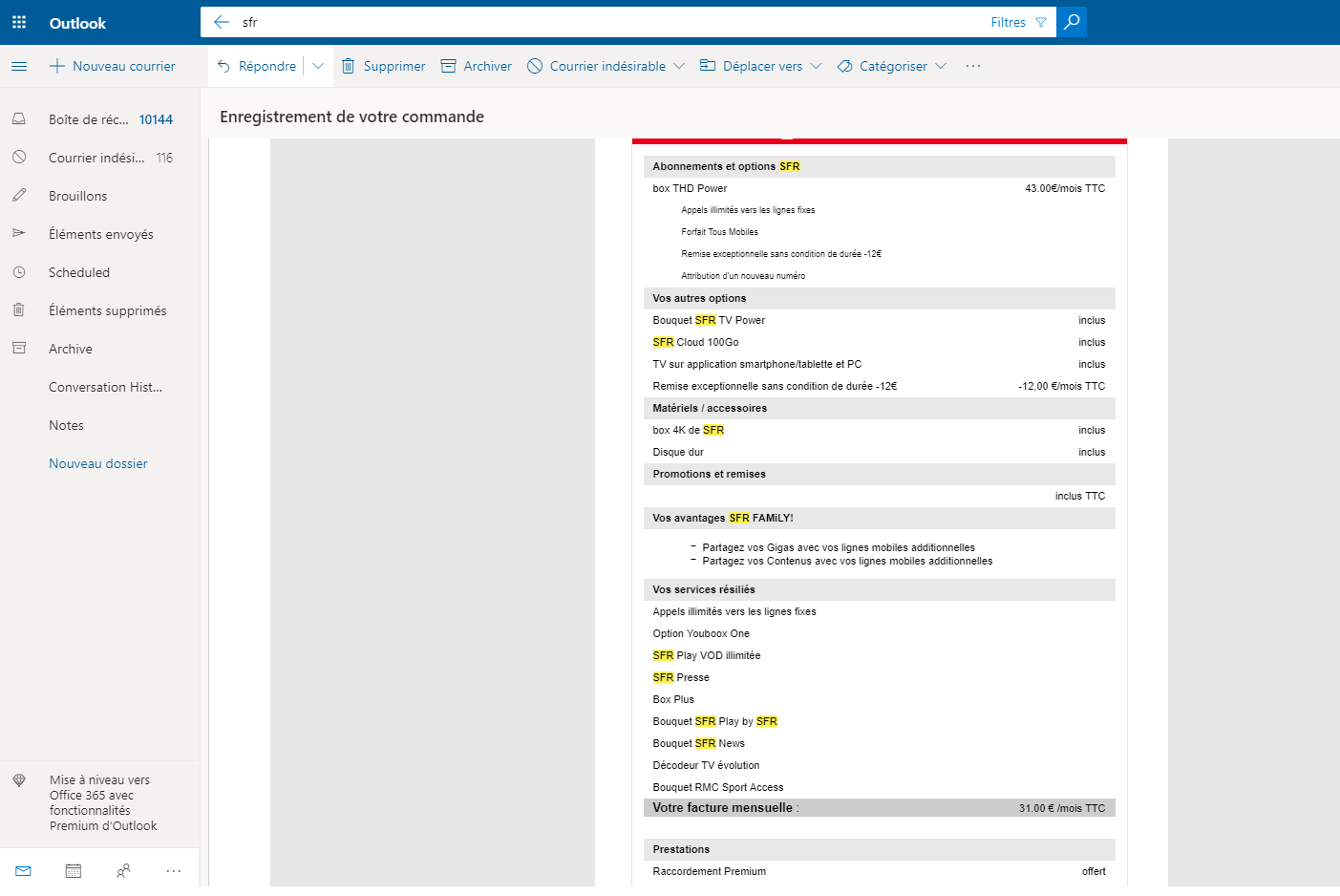
Task: Open the People icon in bottom bar
Action: (x=123, y=871)
